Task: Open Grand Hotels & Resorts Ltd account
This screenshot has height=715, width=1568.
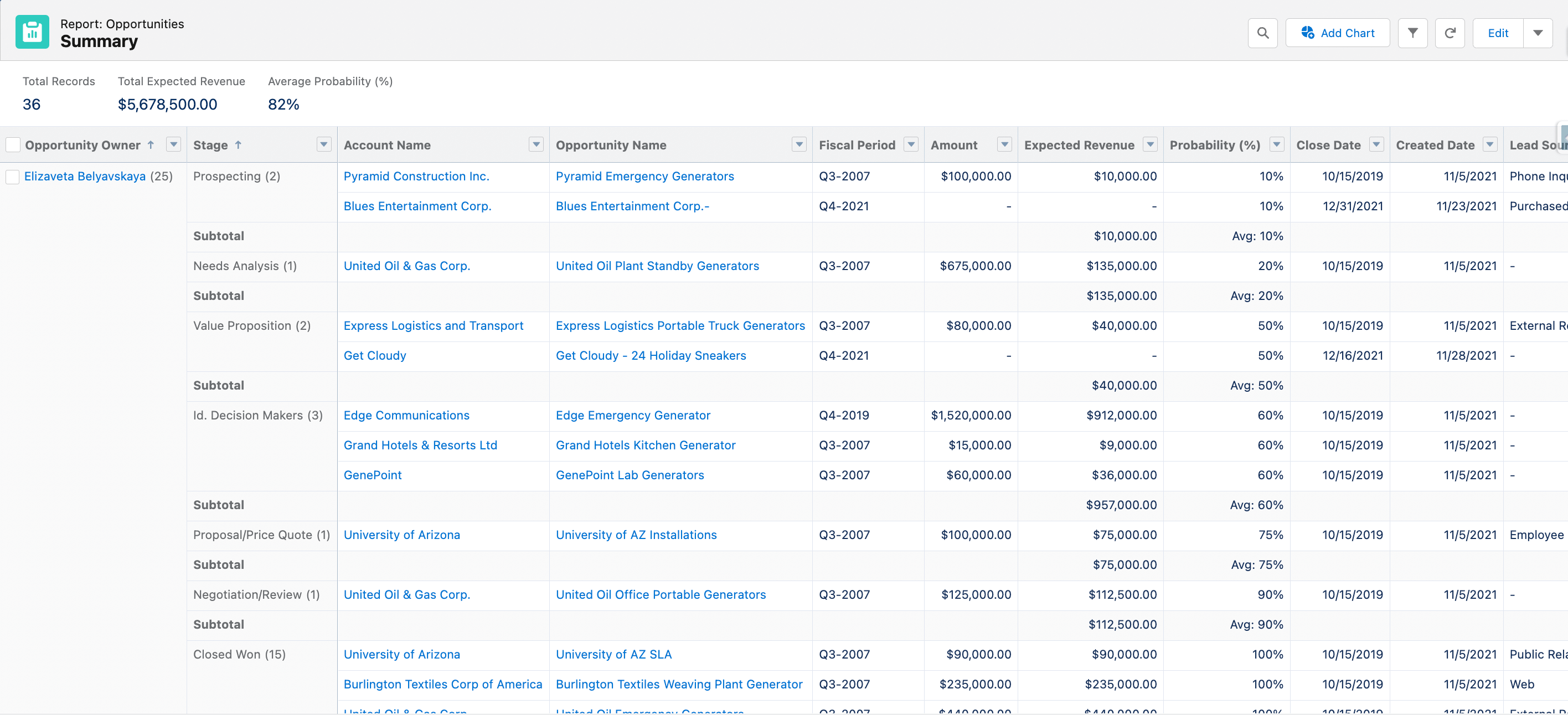Action: tap(421, 445)
